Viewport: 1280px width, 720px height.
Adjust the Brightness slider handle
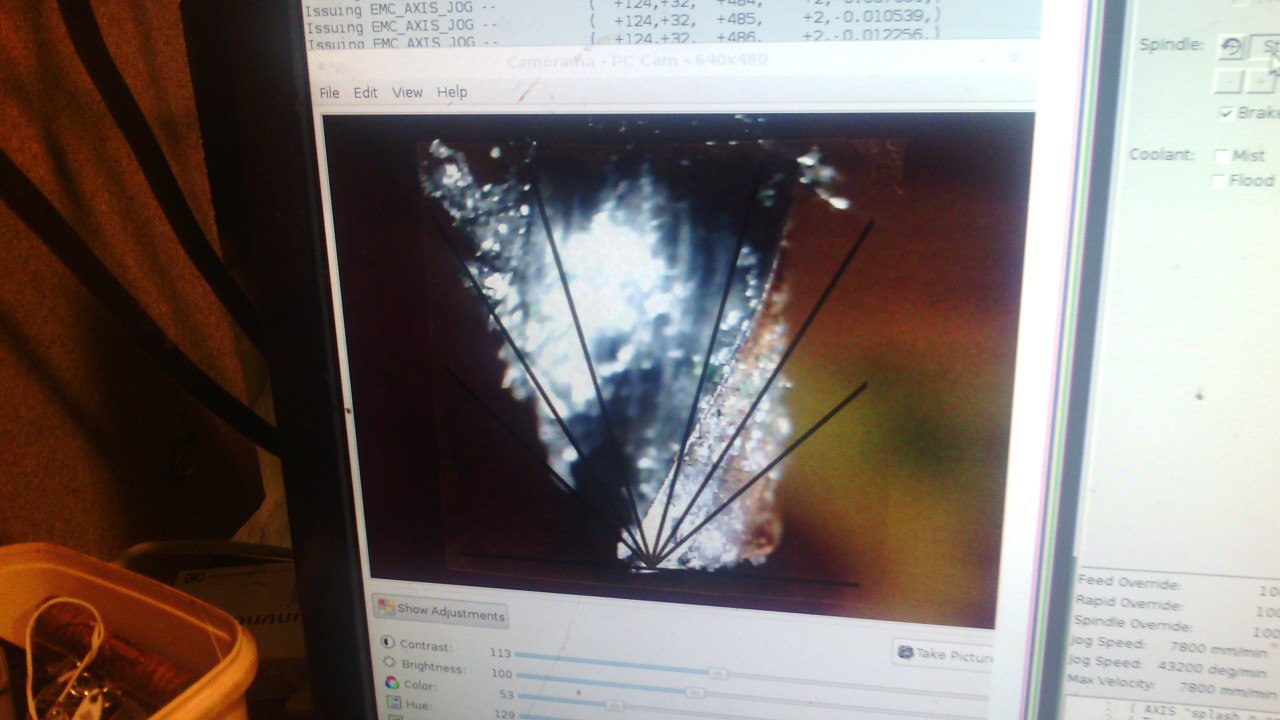click(695, 692)
